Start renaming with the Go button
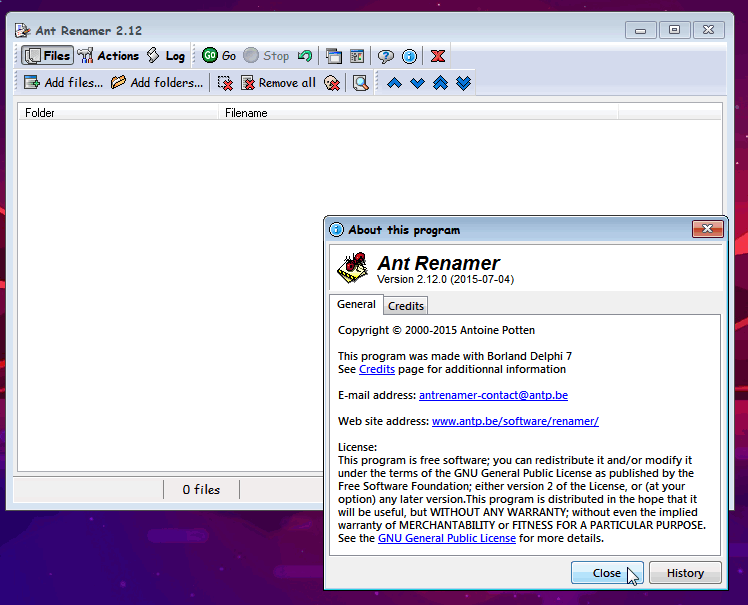This screenshot has height=605, width=748. [219, 56]
